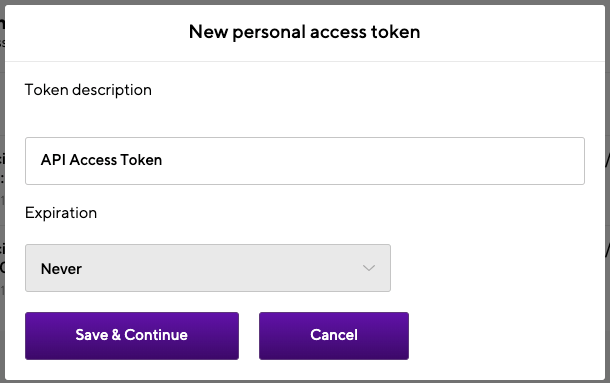Click the 'New personal access token' dialog title
This screenshot has height=383, width=610.
305,32
